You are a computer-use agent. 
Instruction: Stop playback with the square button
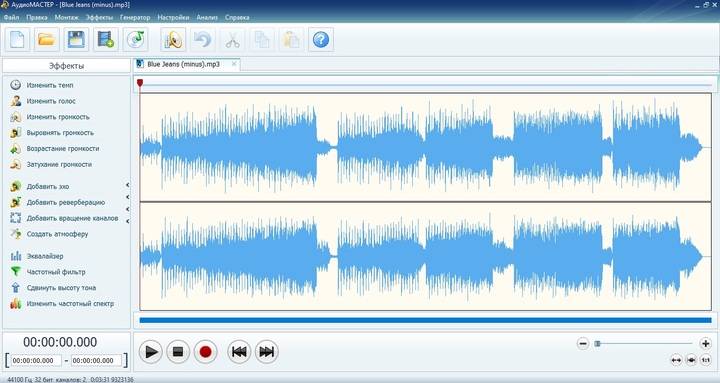click(178, 352)
